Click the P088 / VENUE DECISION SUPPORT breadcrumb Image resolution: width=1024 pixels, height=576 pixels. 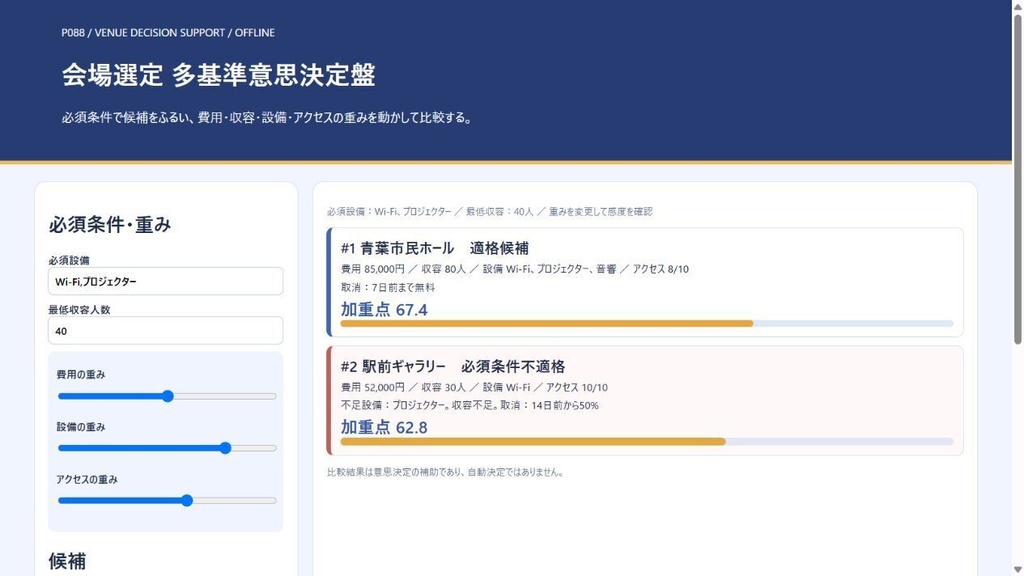(x=168, y=33)
